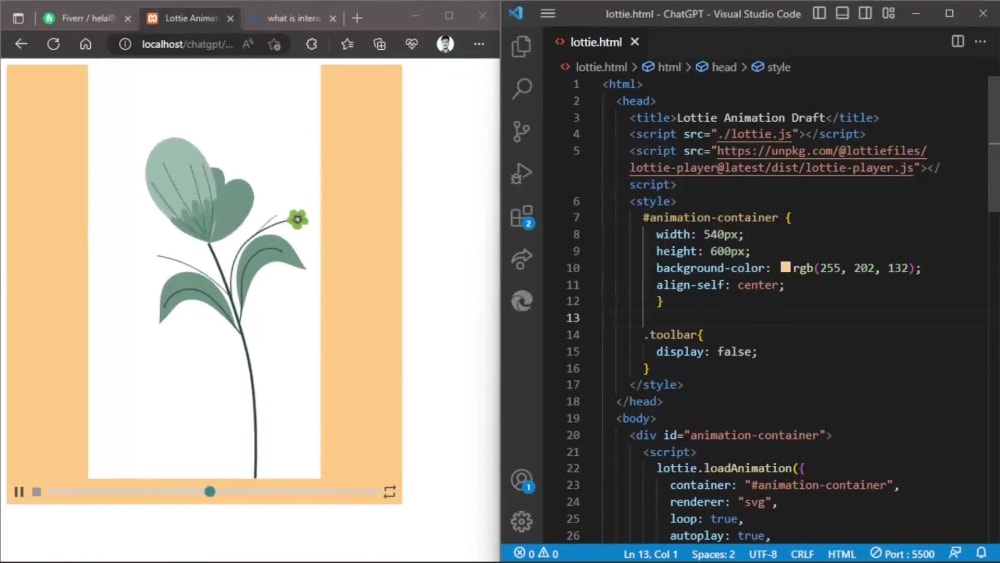
Task: Change encoding via UTF-8 status item
Action: click(x=763, y=554)
